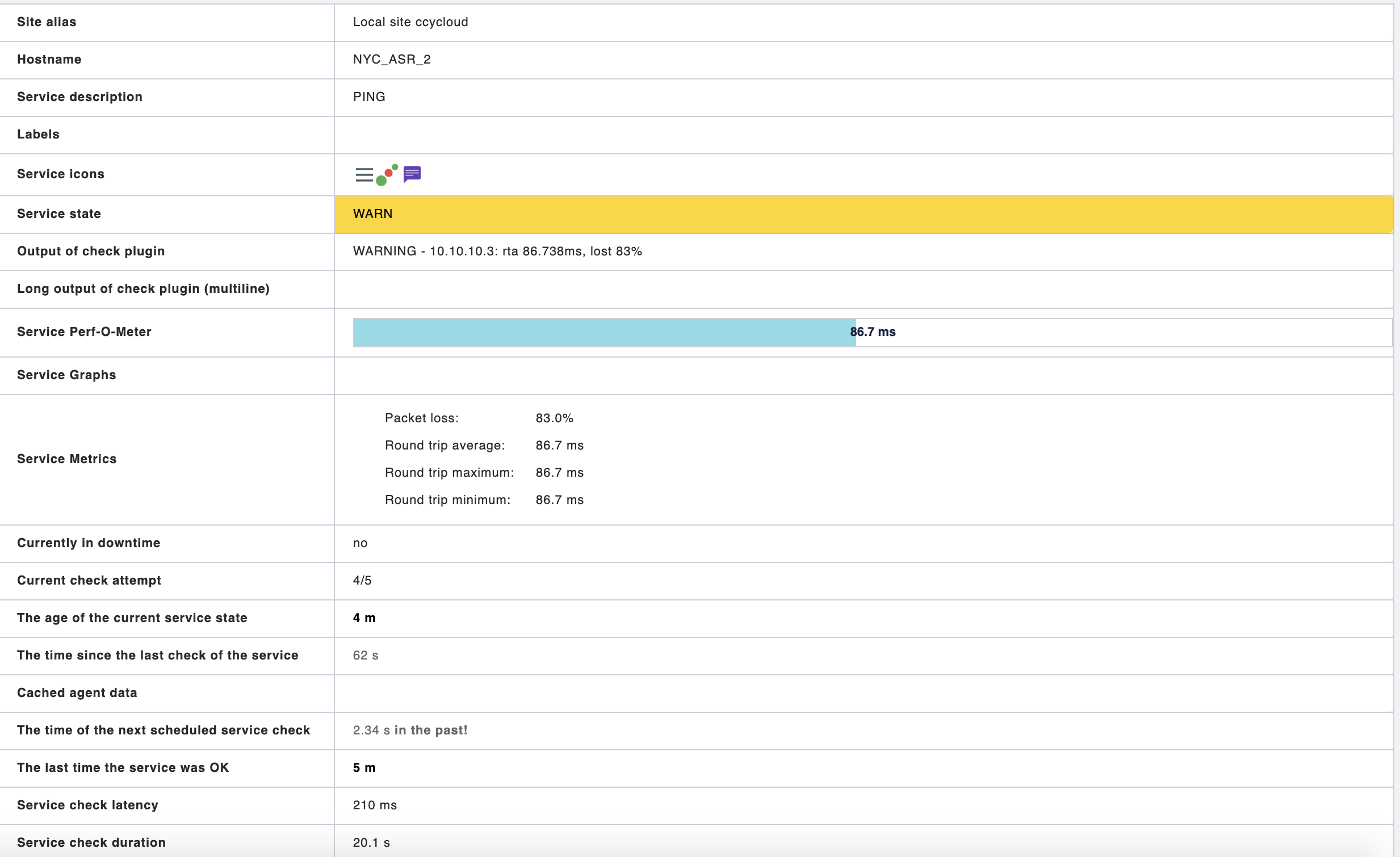Click the Round trip minimum label
This screenshot has height=857, width=1400.
tap(447, 500)
